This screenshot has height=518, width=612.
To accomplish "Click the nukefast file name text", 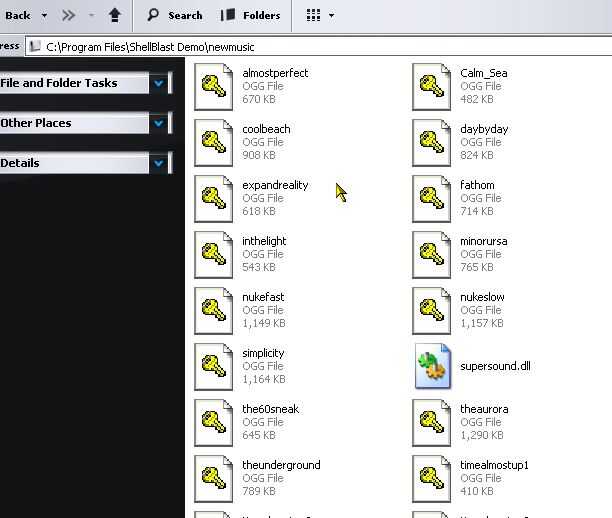I will click(263, 297).
